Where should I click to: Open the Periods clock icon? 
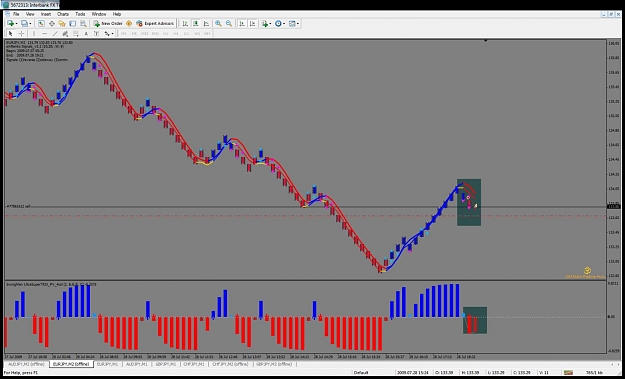[x=278, y=24]
